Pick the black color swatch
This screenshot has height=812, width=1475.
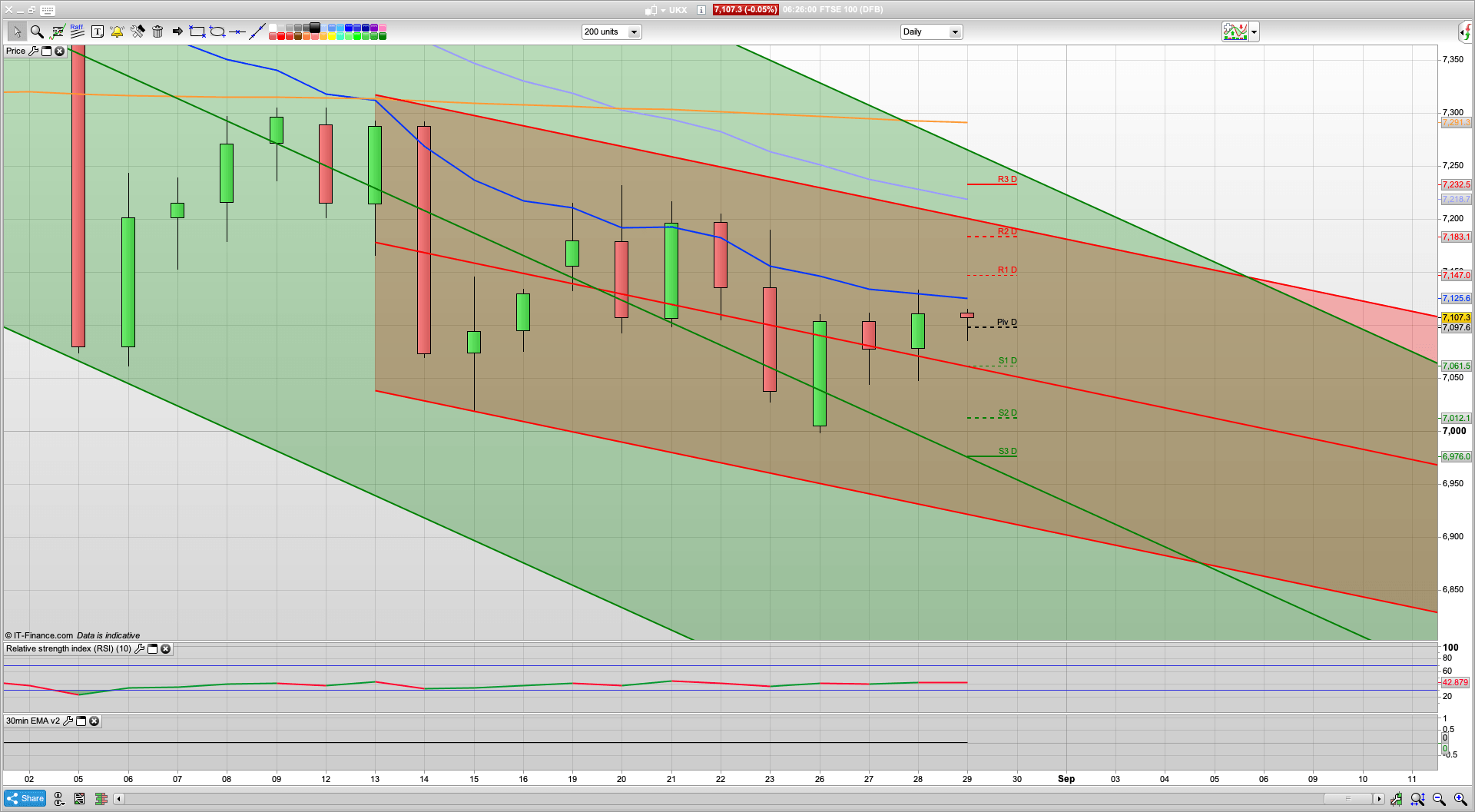pos(315,28)
